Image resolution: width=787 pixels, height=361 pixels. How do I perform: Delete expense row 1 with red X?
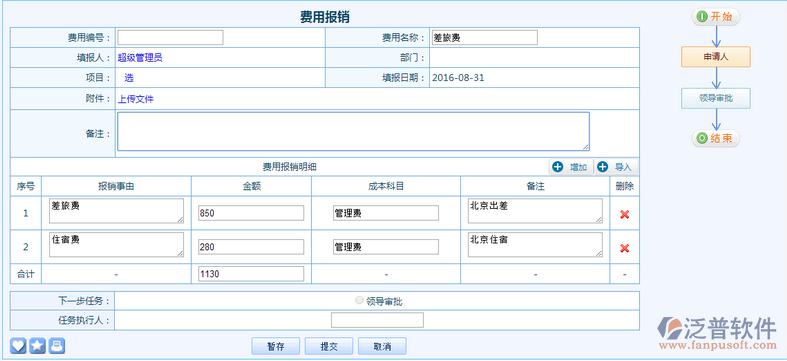coord(624,214)
